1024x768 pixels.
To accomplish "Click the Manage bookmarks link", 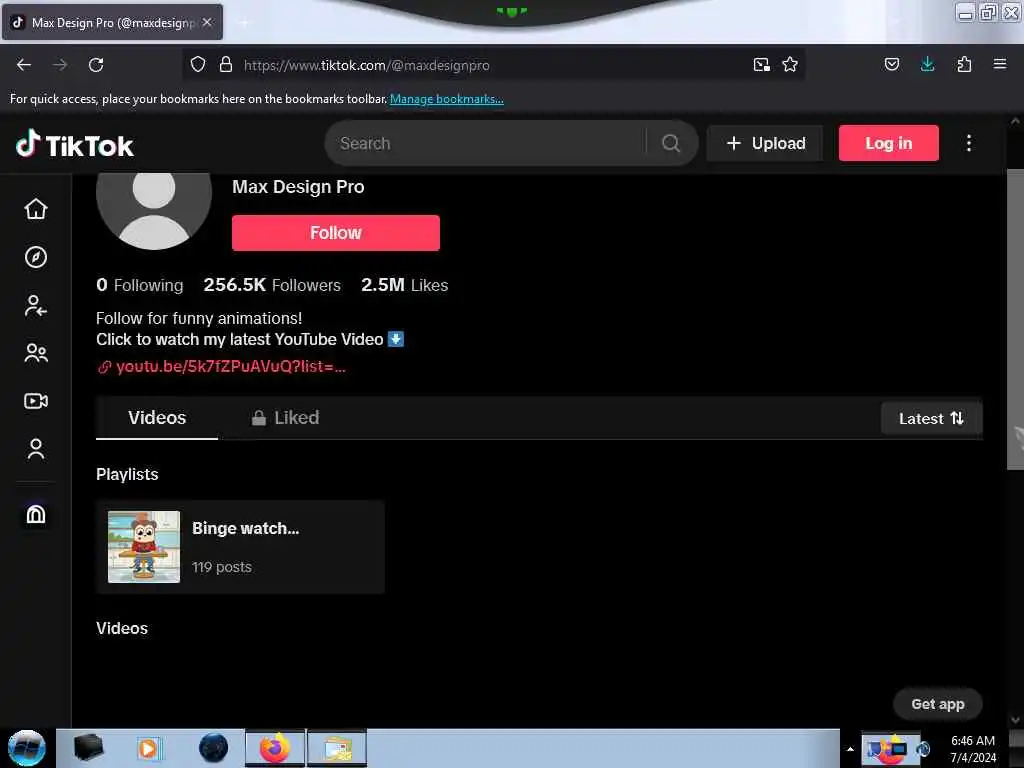I will coord(447,99).
